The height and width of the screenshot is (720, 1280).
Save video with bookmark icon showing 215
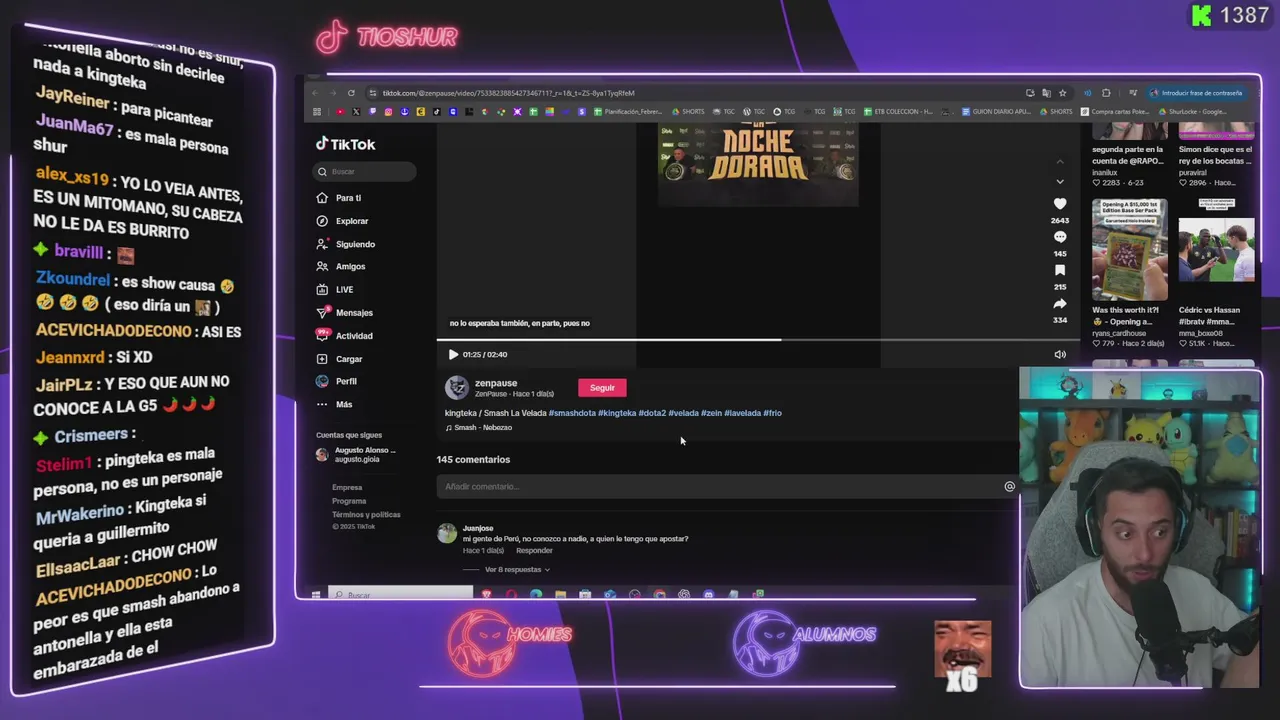[1060, 270]
